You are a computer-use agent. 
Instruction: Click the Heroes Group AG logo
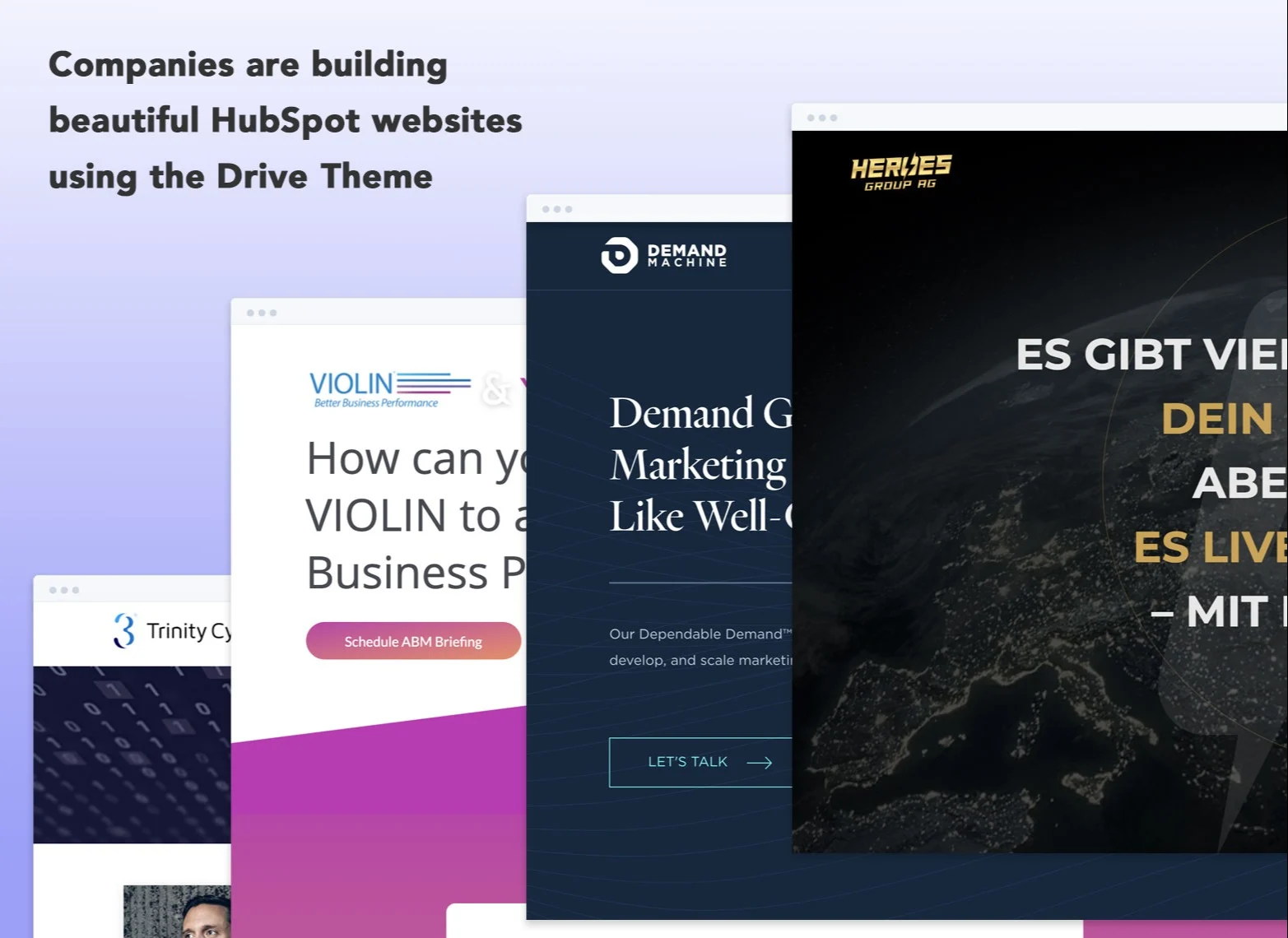[x=900, y=172]
